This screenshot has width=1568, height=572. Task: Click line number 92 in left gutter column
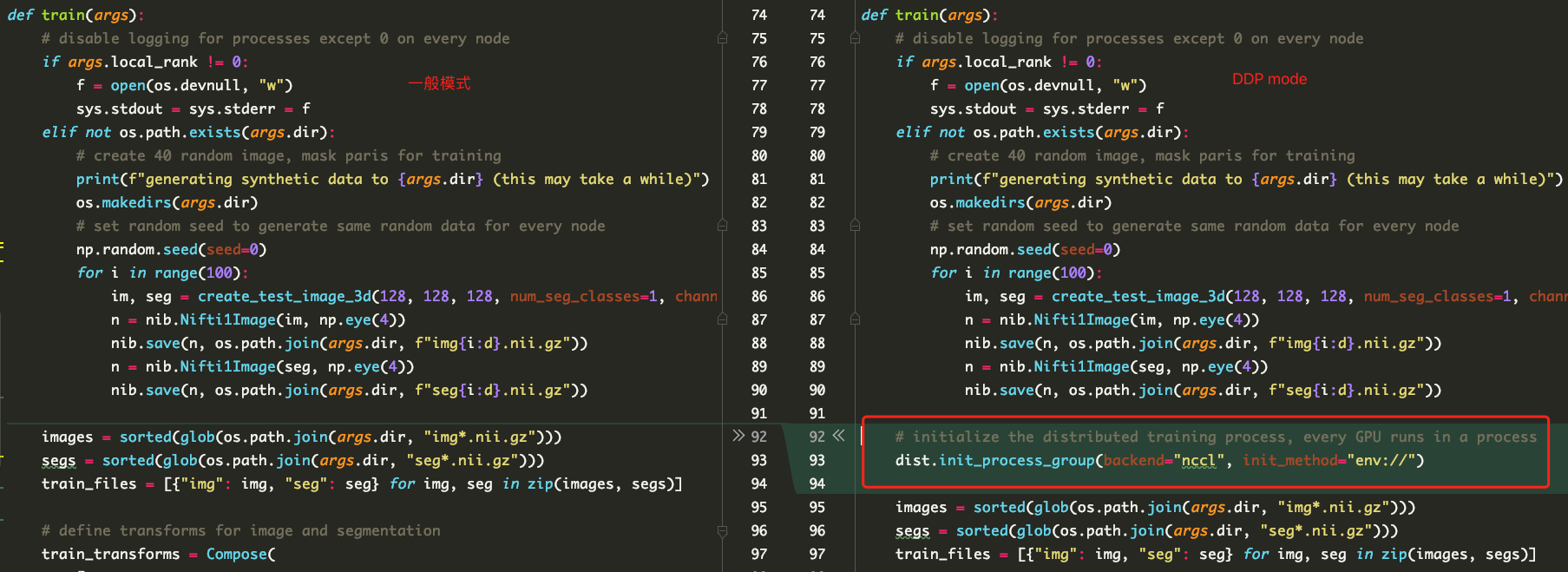pos(759,437)
